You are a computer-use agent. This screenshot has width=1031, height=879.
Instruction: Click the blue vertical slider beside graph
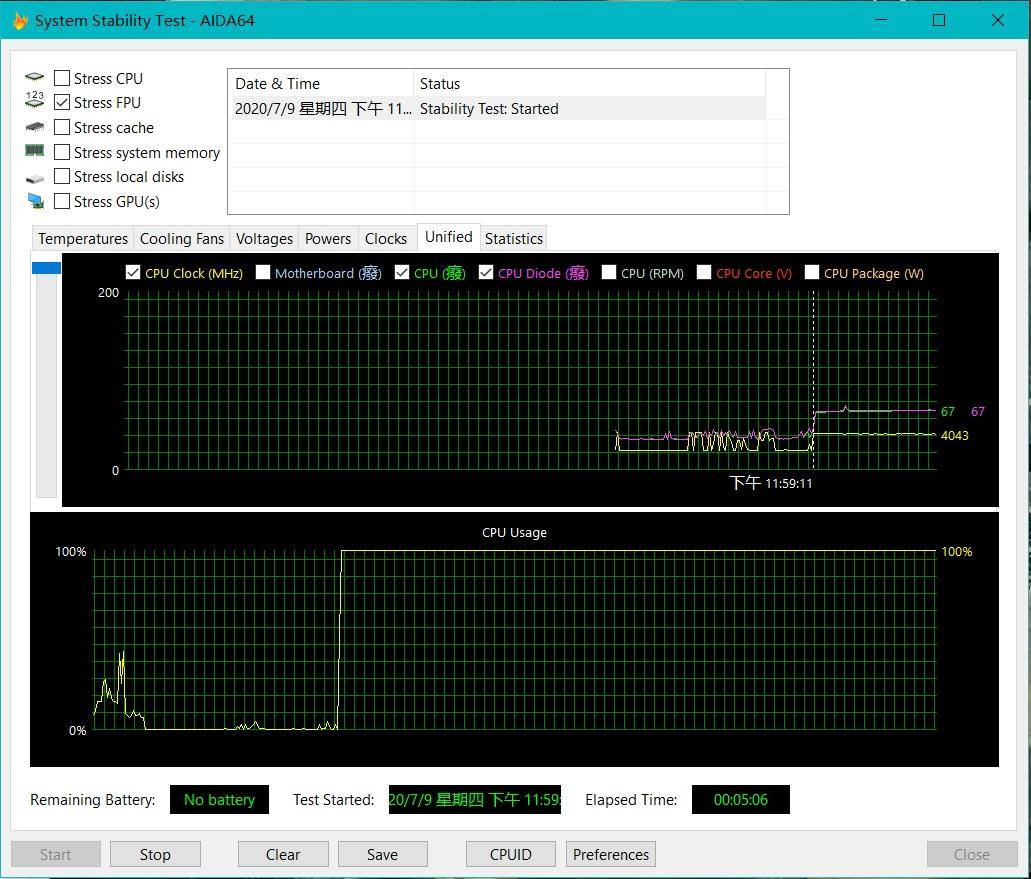tap(46, 268)
